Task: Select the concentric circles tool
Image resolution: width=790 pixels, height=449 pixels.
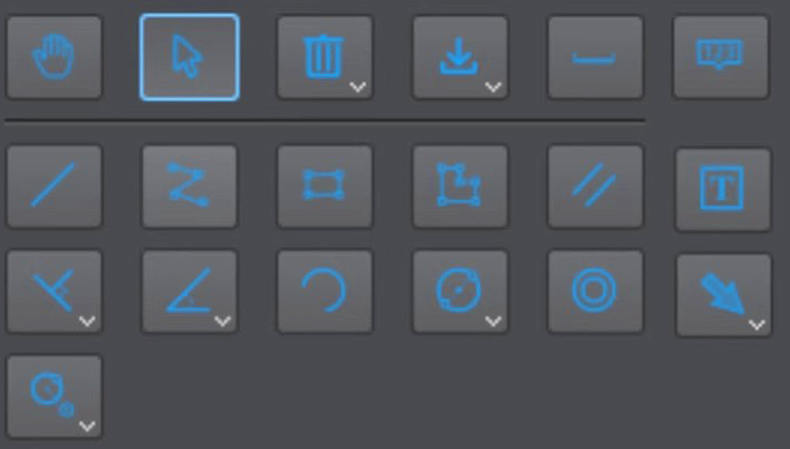Action: pos(595,291)
